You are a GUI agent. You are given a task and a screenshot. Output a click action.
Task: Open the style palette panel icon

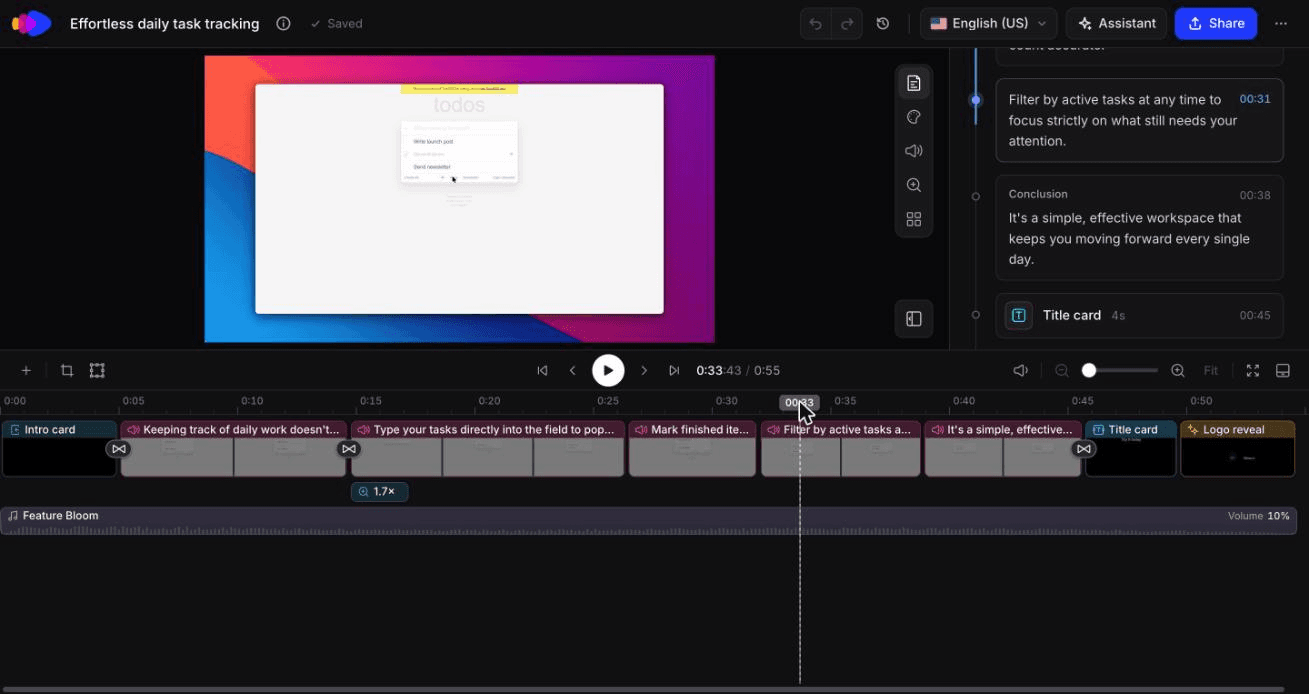tap(913, 117)
